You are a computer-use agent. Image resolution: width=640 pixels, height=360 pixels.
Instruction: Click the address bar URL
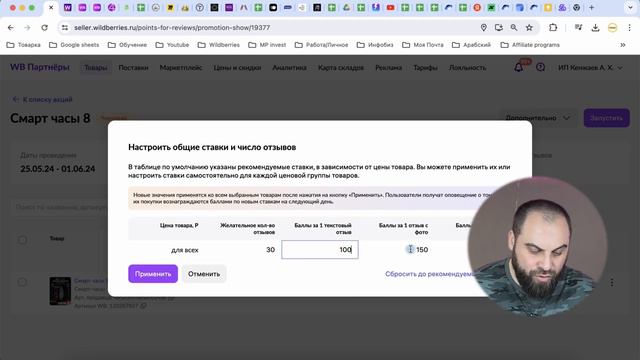[172, 28]
